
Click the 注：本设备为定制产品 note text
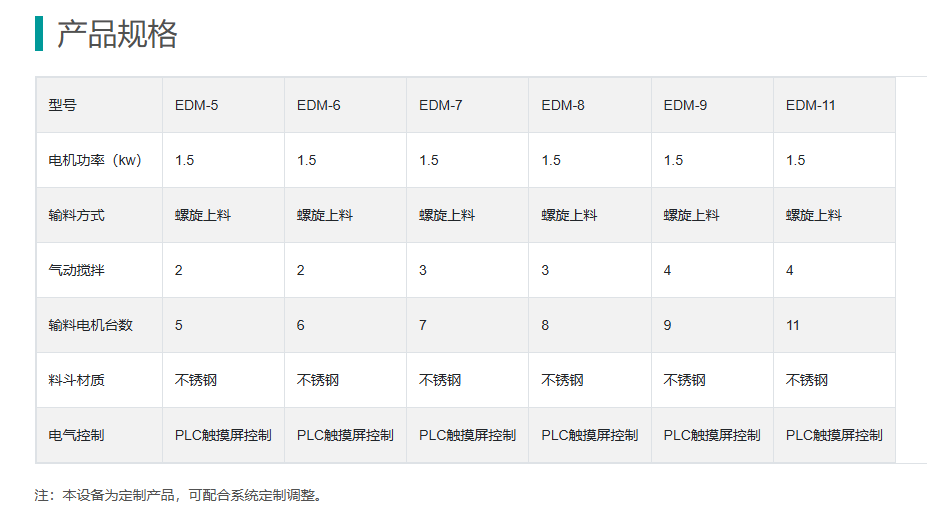[180, 495]
